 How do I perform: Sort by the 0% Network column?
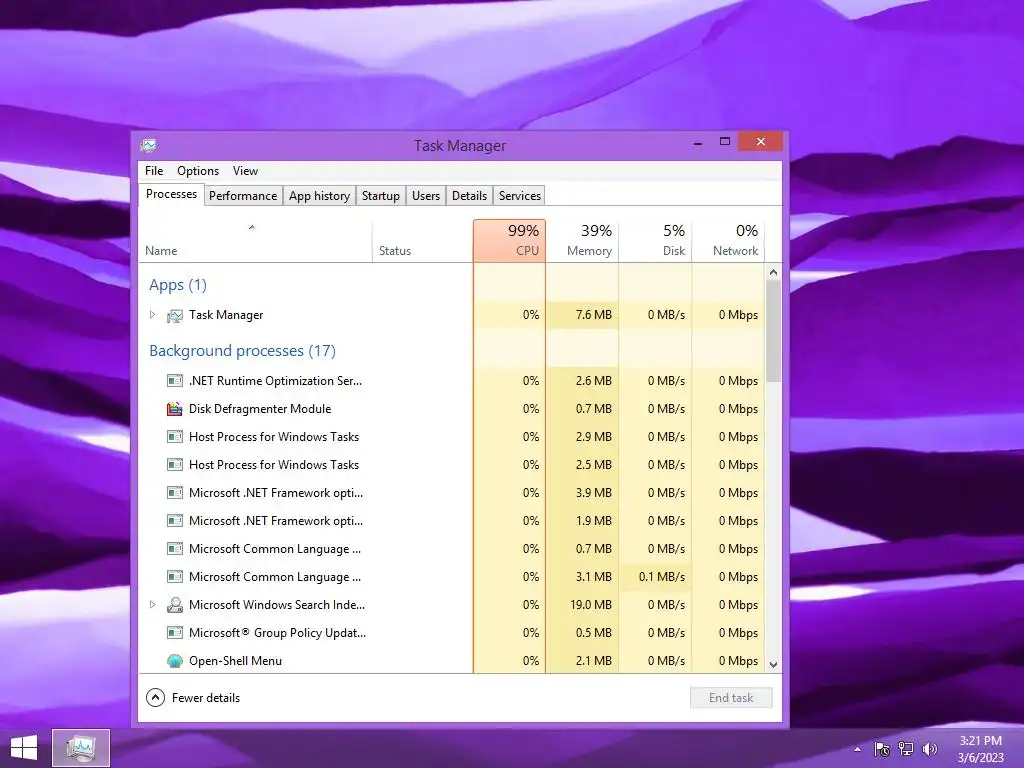(x=728, y=241)
